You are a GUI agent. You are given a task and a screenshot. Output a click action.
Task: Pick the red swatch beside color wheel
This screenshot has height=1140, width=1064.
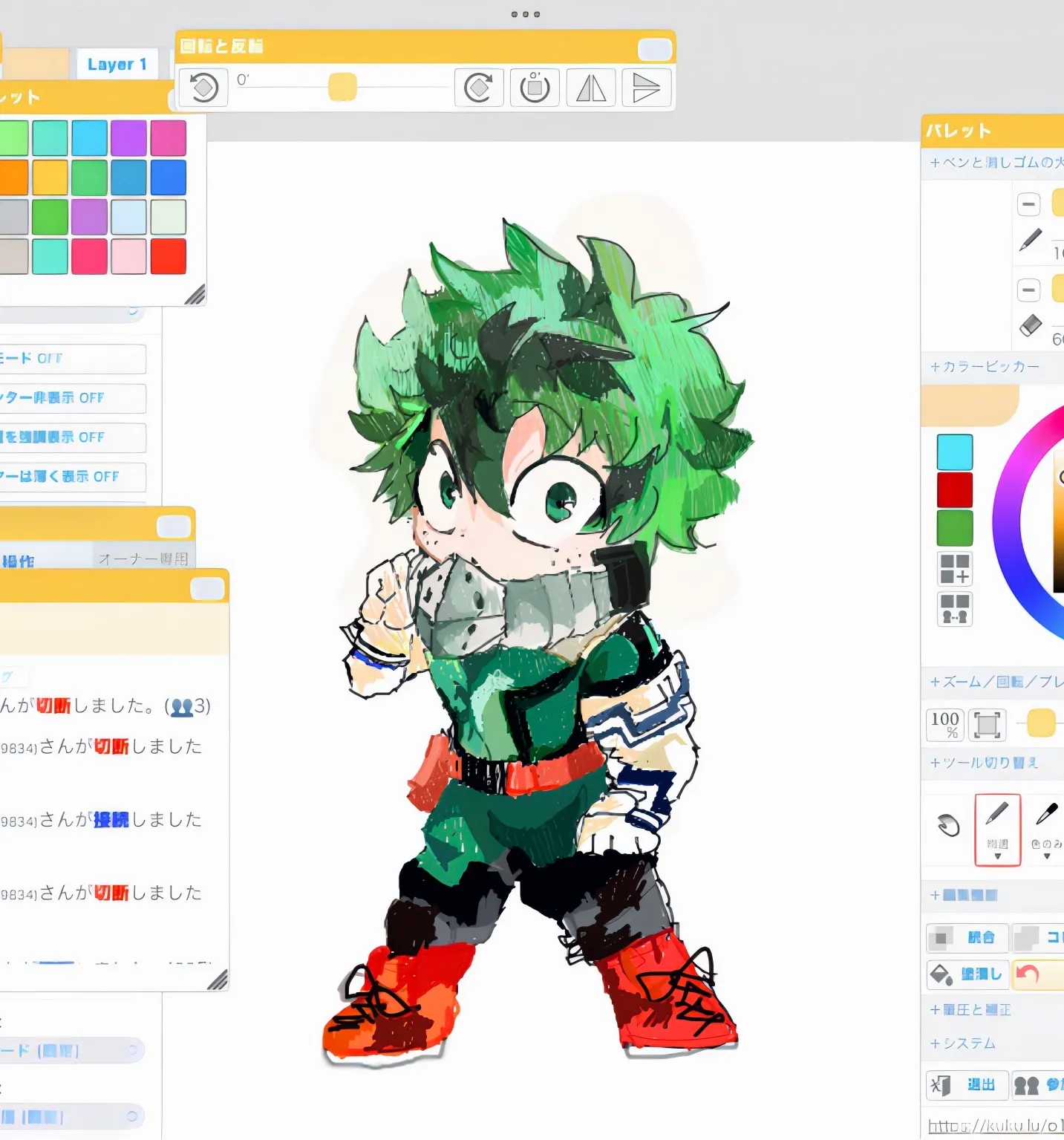[x=955, y=490]
